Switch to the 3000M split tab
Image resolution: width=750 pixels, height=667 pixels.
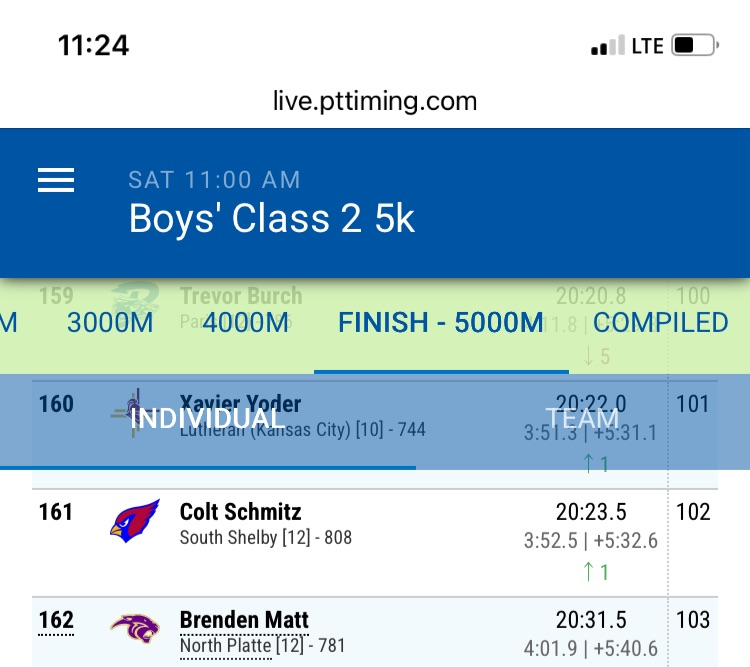[x=110, y=323]
